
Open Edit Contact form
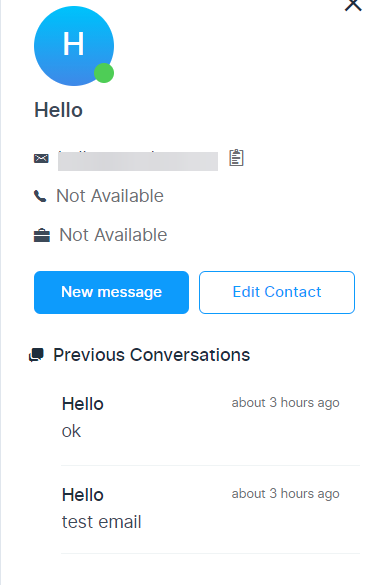(x=277, y=292)
